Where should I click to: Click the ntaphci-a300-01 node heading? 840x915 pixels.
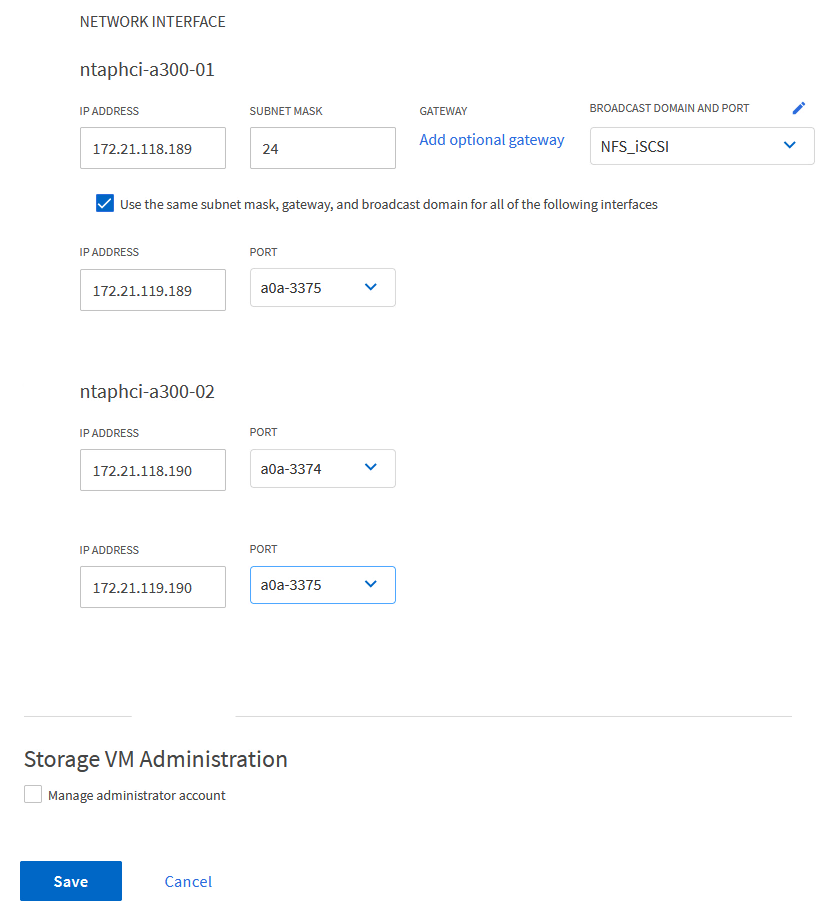coord(147,70)
